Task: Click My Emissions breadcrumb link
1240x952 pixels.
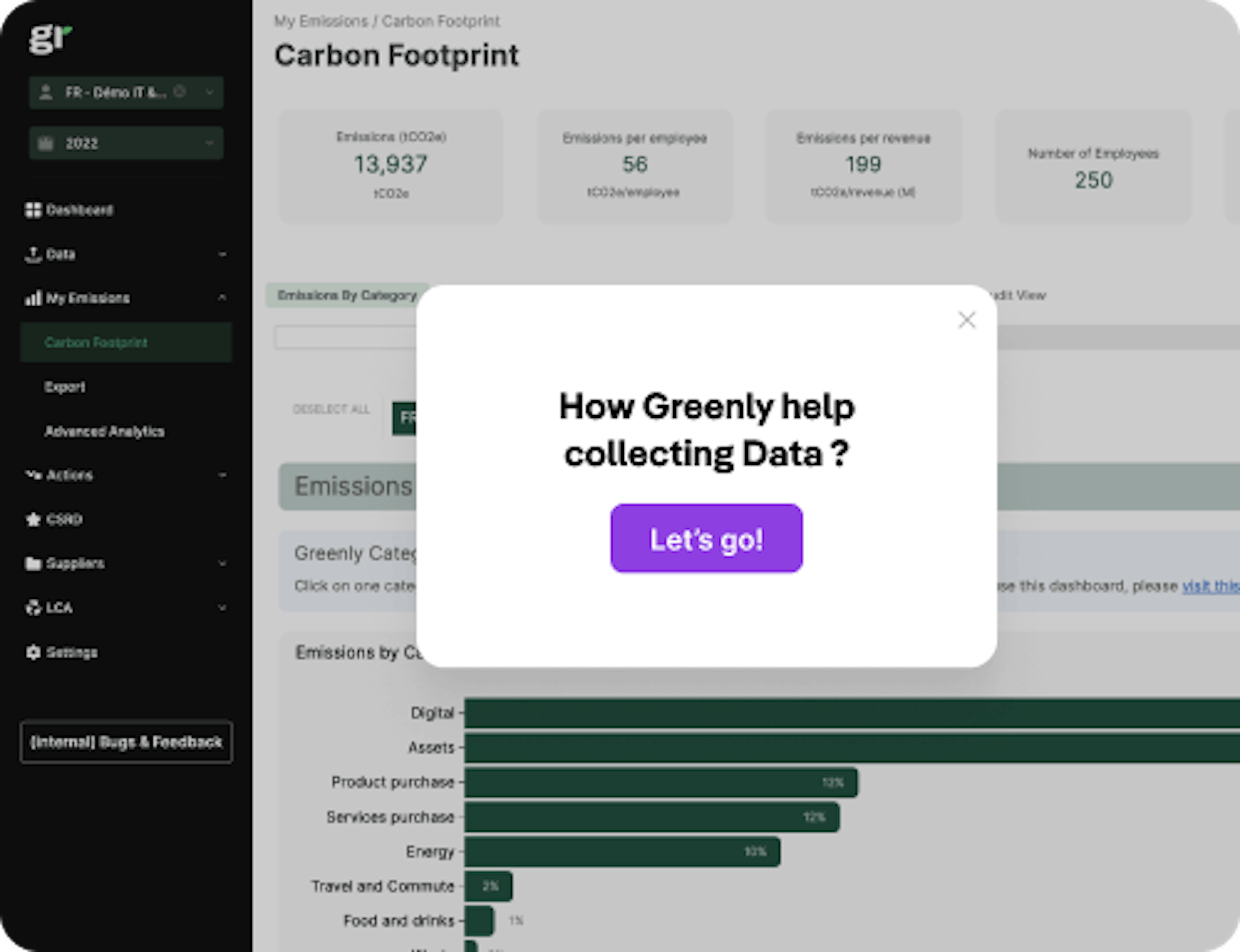Action: 321,21
